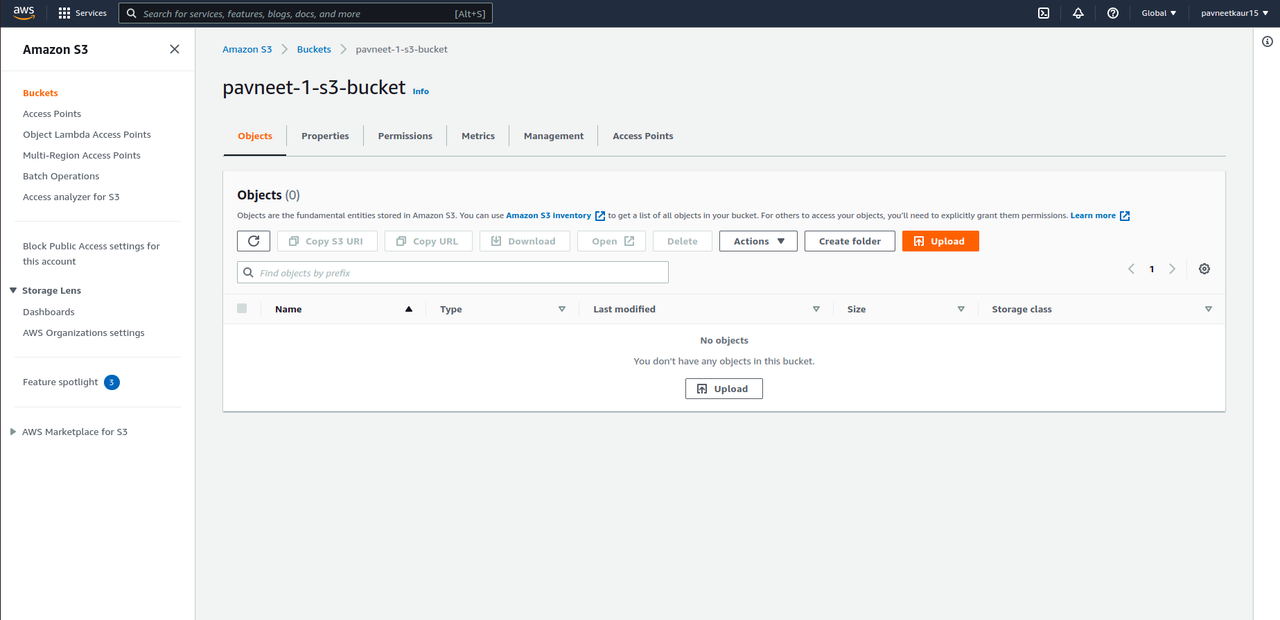Screen dimensions: 1280x620
Task: Open the bucket Info link
Action: tap(421, 91)
